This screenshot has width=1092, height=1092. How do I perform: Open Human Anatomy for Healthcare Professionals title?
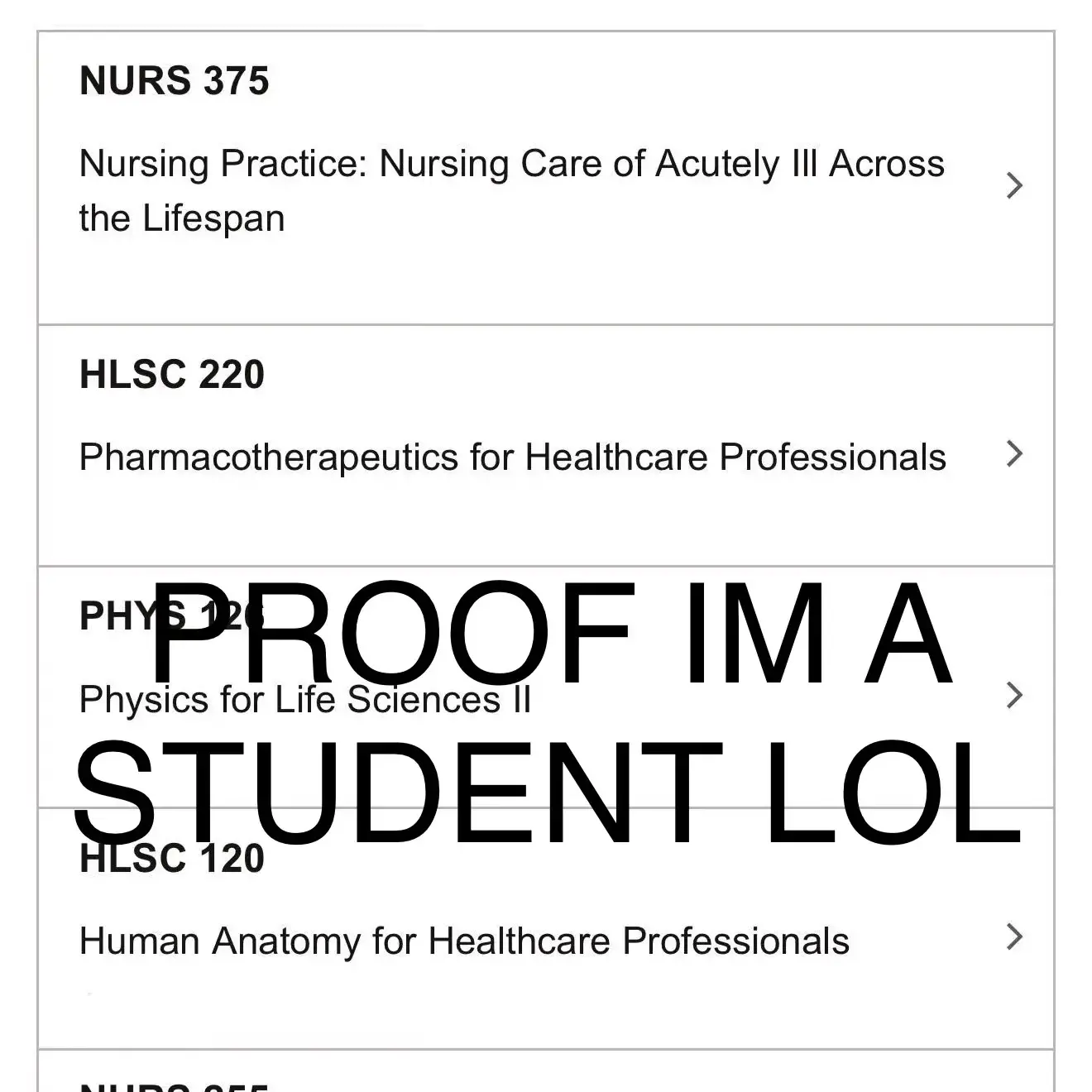(464, 941)
